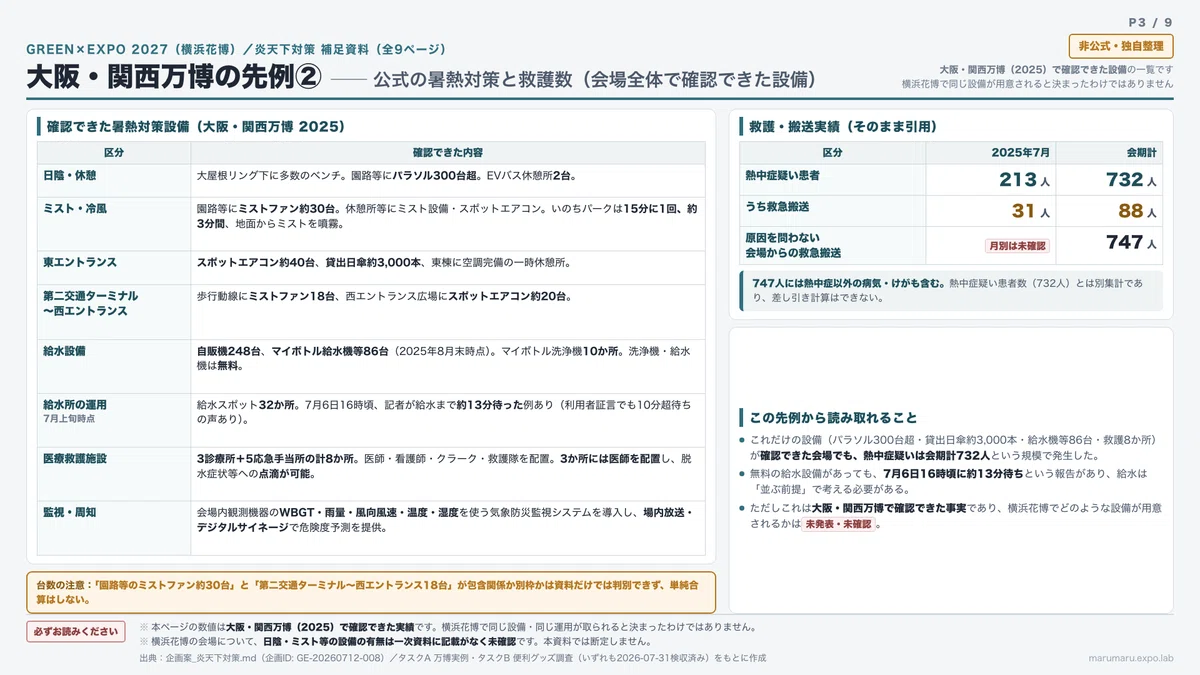Image resolution: width=1200 pixels, height=675 pixels.
Task: Click bullet beginning これだけの設備
Action: pos(950,447)
